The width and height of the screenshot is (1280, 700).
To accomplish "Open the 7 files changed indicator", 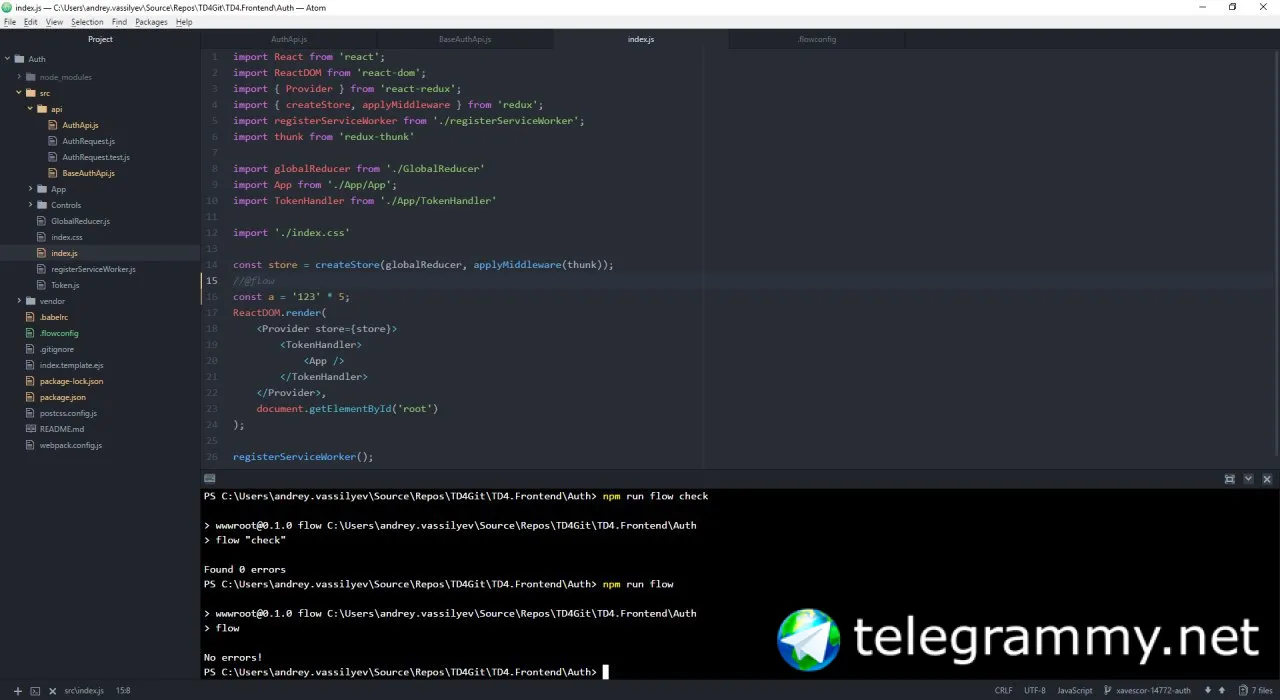I will pyautogui.click(x=1256, y=691).
